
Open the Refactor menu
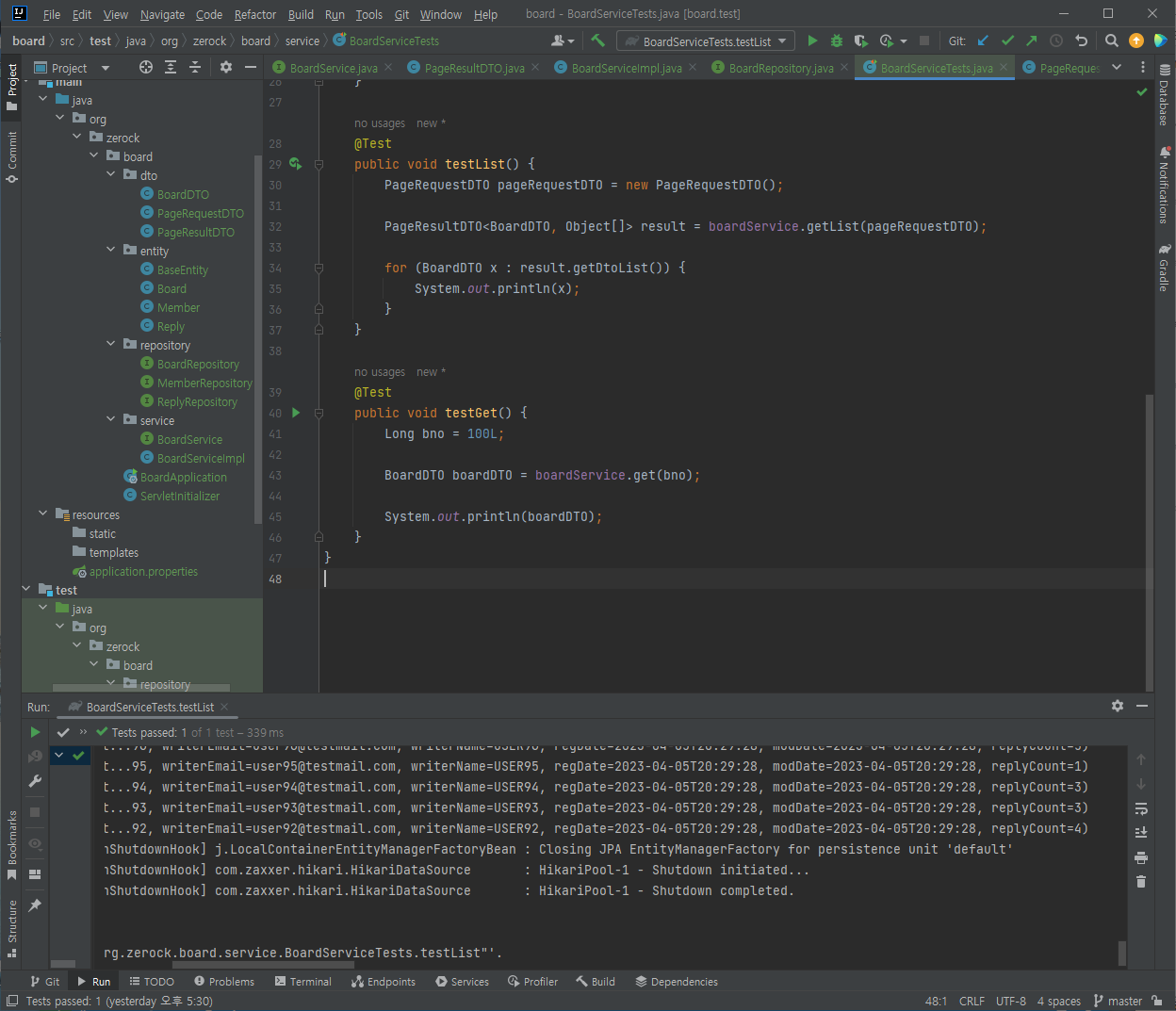click(x=255, y=14)
